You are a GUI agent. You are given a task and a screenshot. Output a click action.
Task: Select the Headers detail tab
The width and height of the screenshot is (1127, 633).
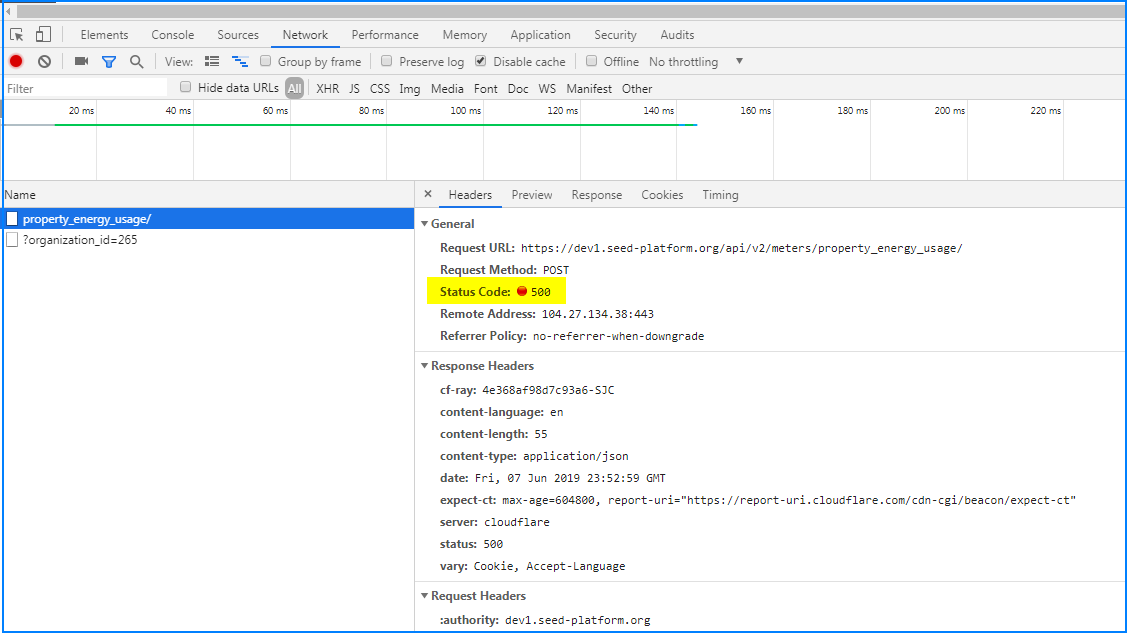pos(470,195)
